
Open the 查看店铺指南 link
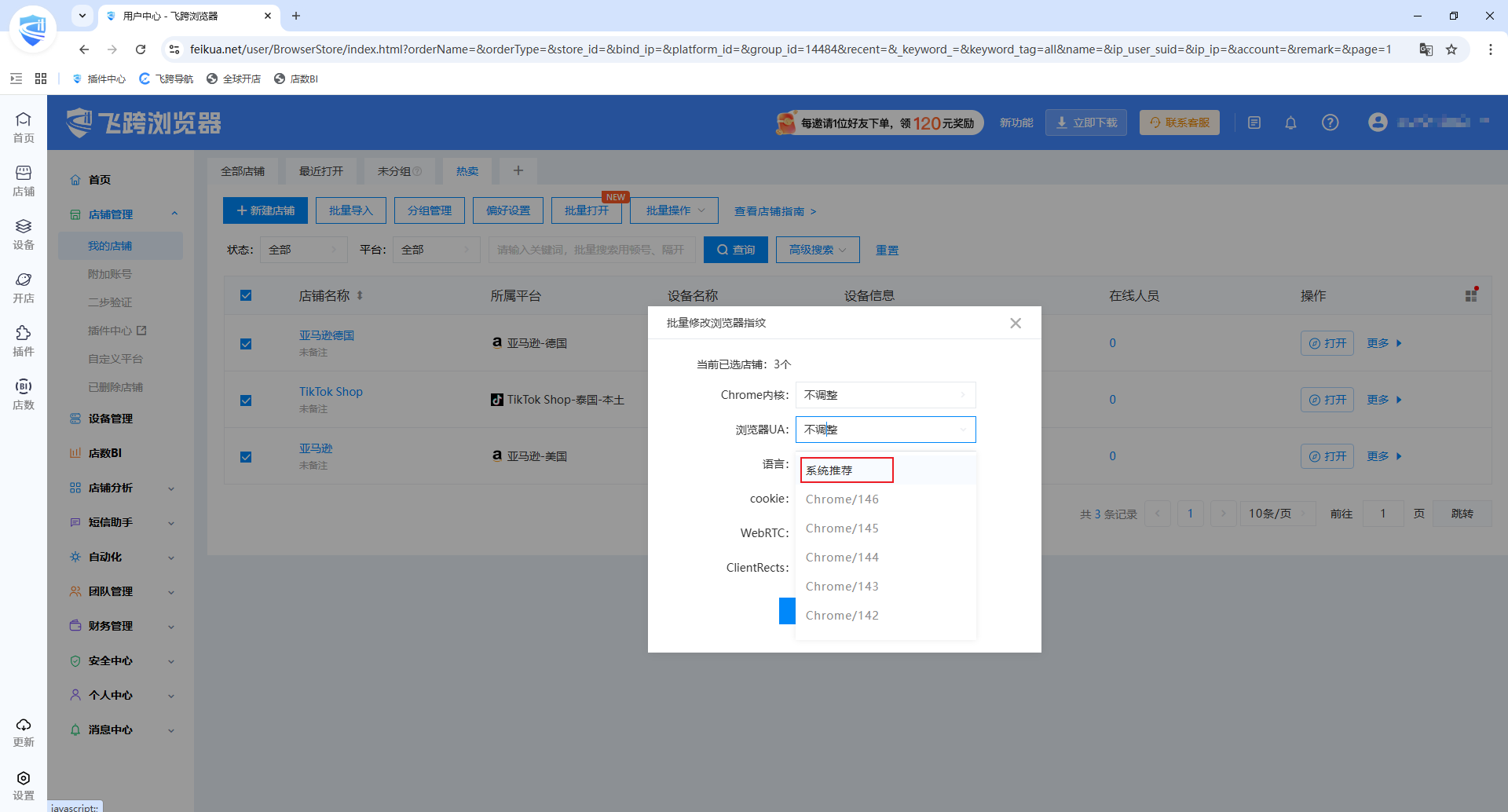pyautogui.click(x=775, y=211)
